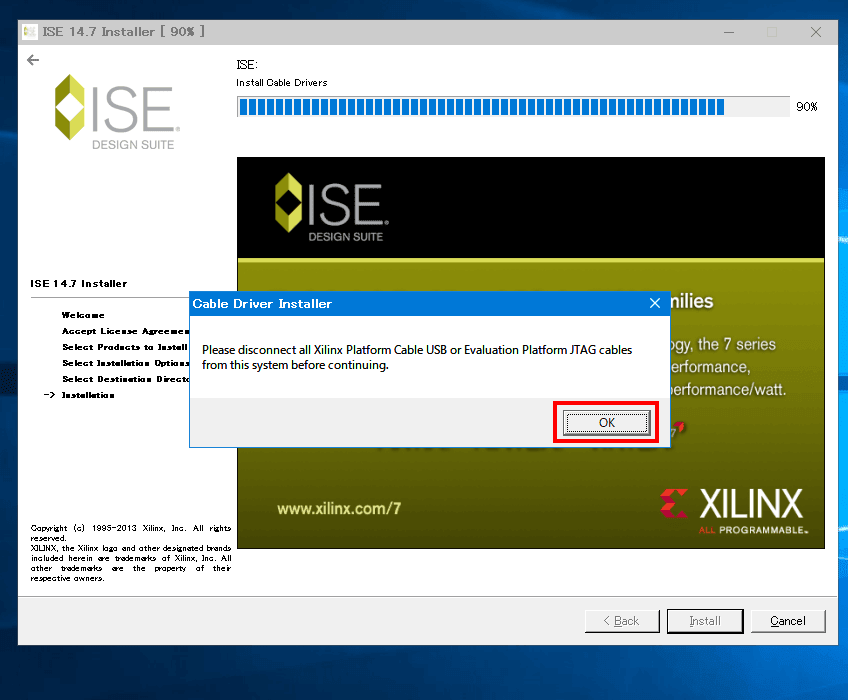The image size is (848, 700).
Task: Click the back arrow icon at top left
Action: (33, 60)
